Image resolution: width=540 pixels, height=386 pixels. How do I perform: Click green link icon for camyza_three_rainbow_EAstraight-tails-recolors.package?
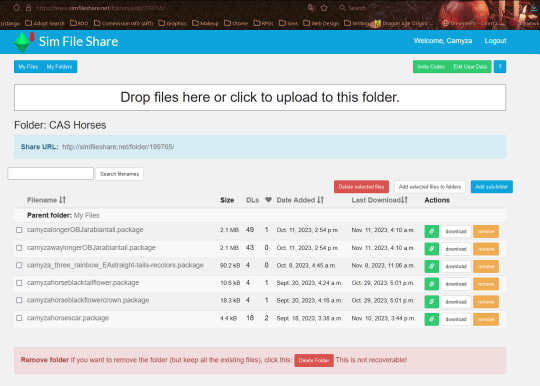tap(432, 267)
